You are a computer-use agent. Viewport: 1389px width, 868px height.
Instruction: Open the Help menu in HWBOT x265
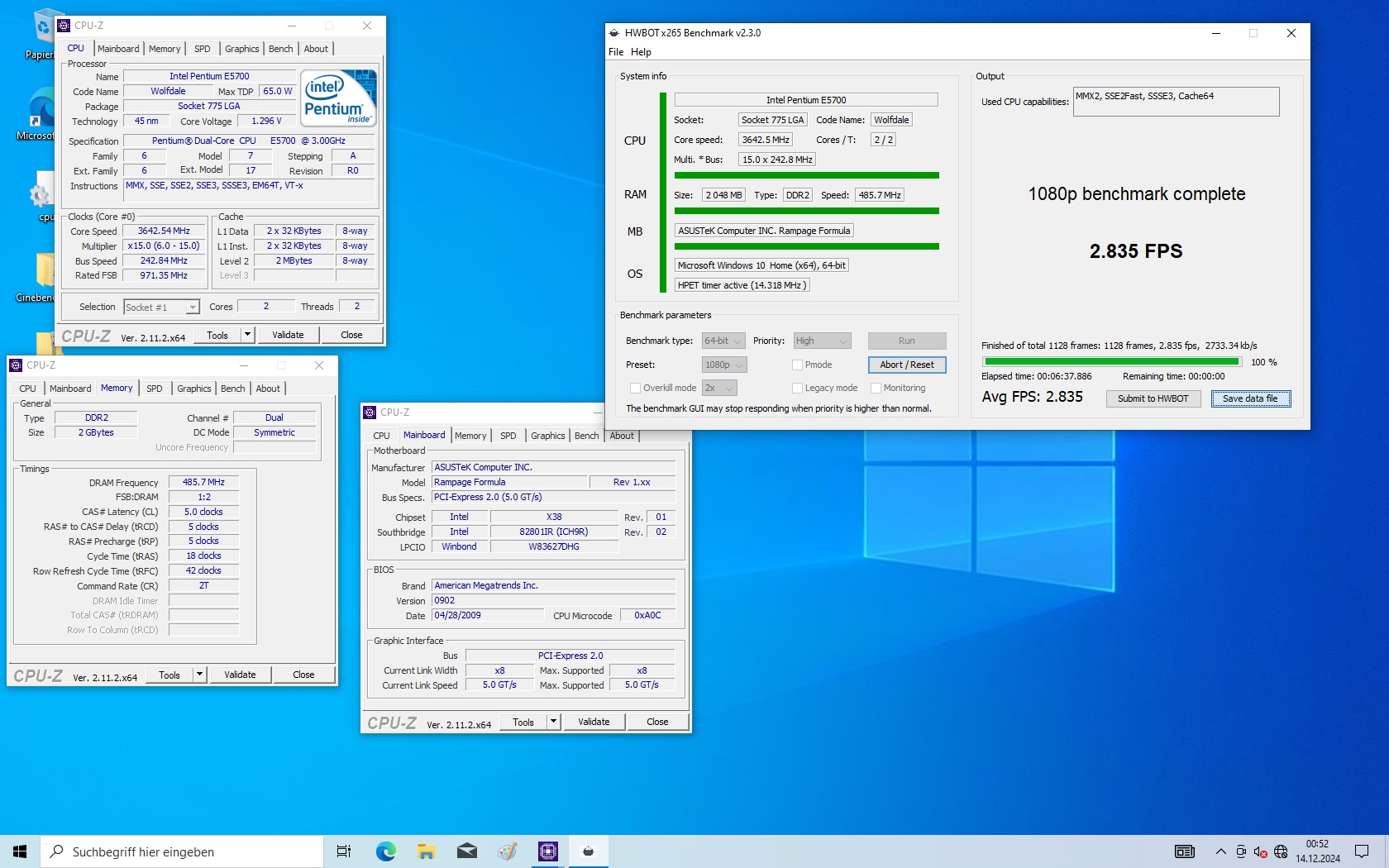[641, 52]
